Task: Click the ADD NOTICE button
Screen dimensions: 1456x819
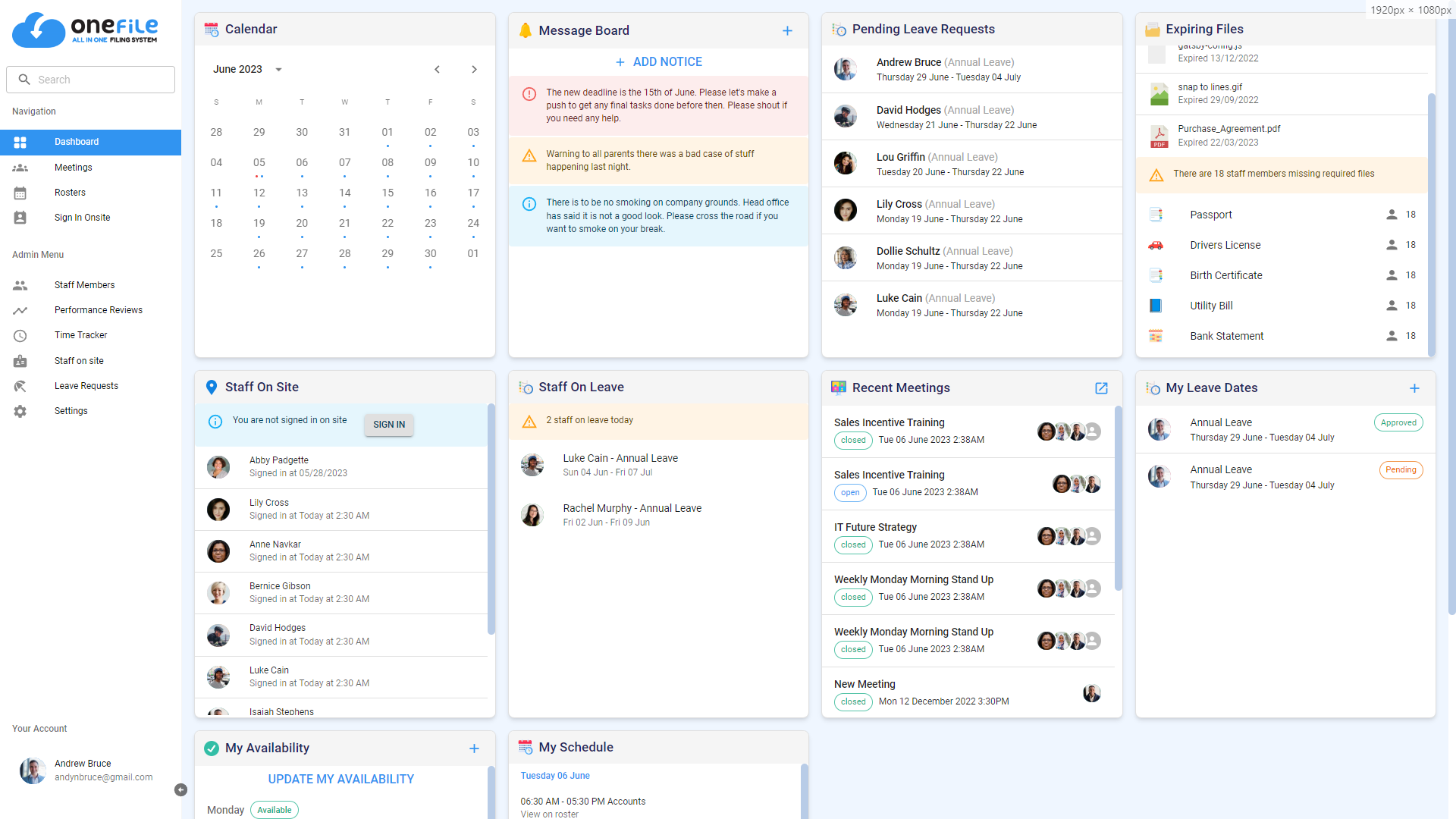Action: pos(658,61)
